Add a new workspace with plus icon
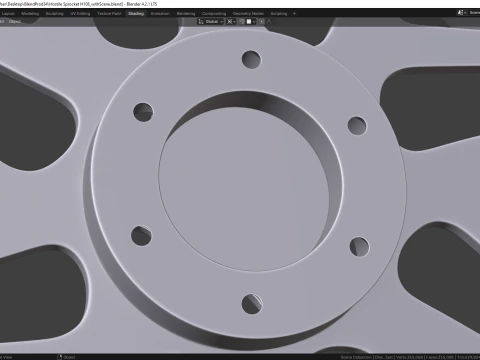The height and width of the screenshot is (360, 480). coord(294,14)
